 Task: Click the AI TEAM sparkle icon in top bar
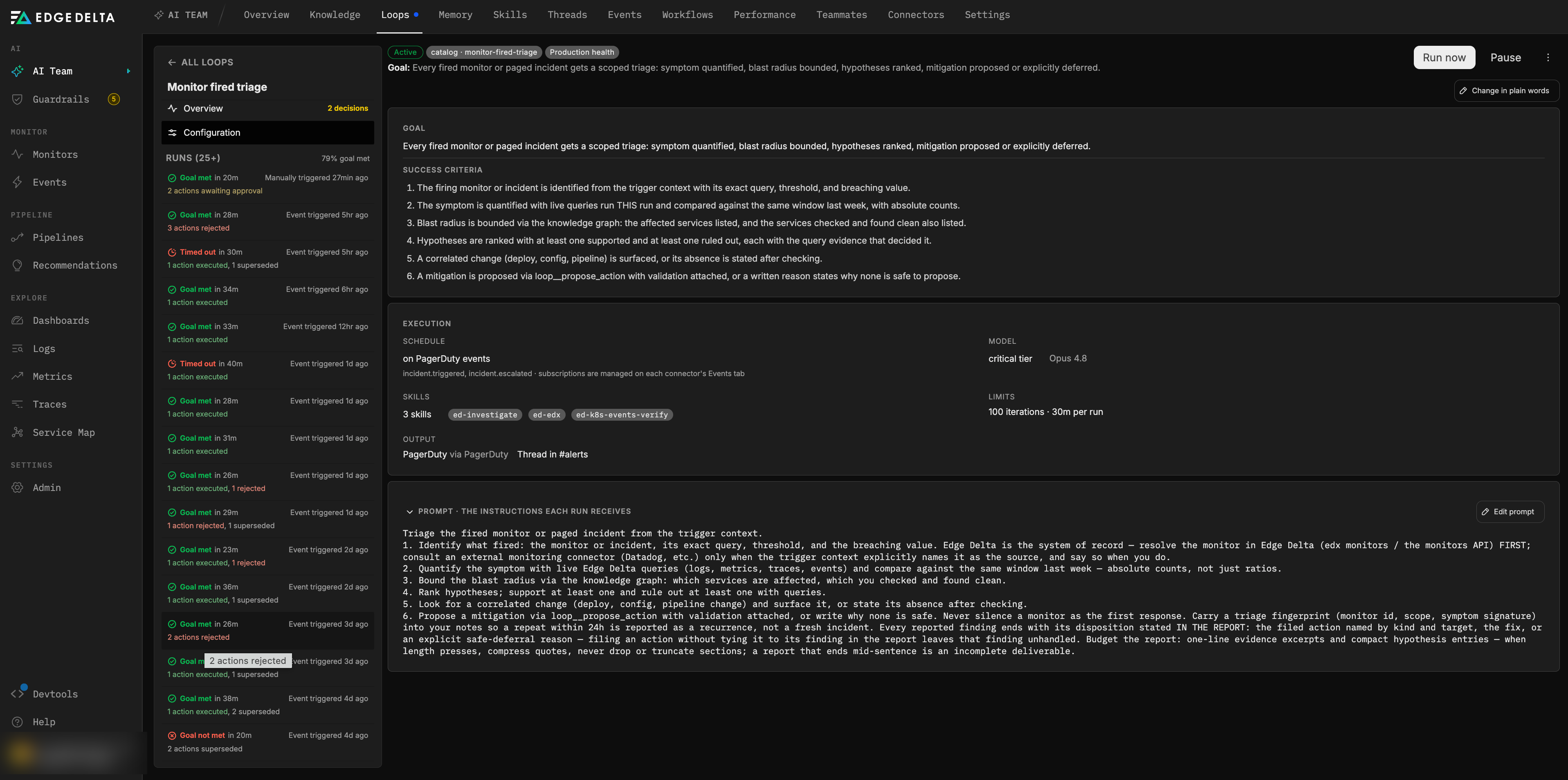[x=159, y=15]
